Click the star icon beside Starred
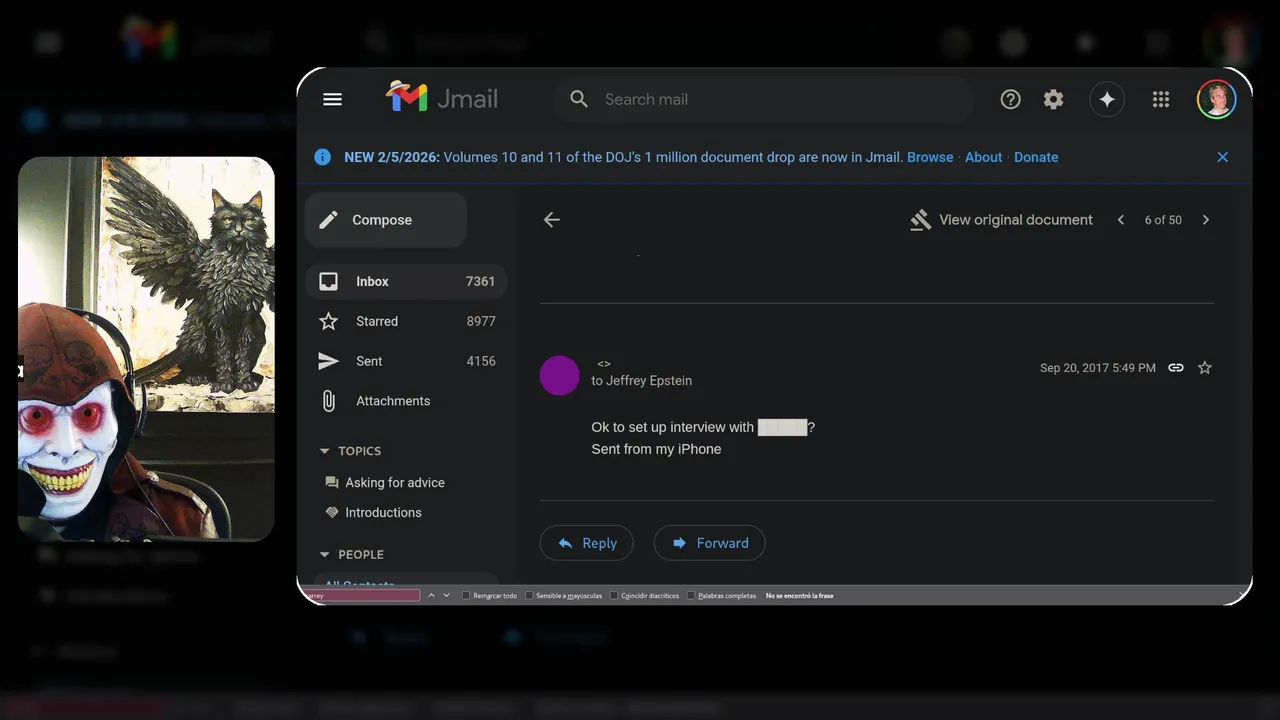 pos(328,321)
